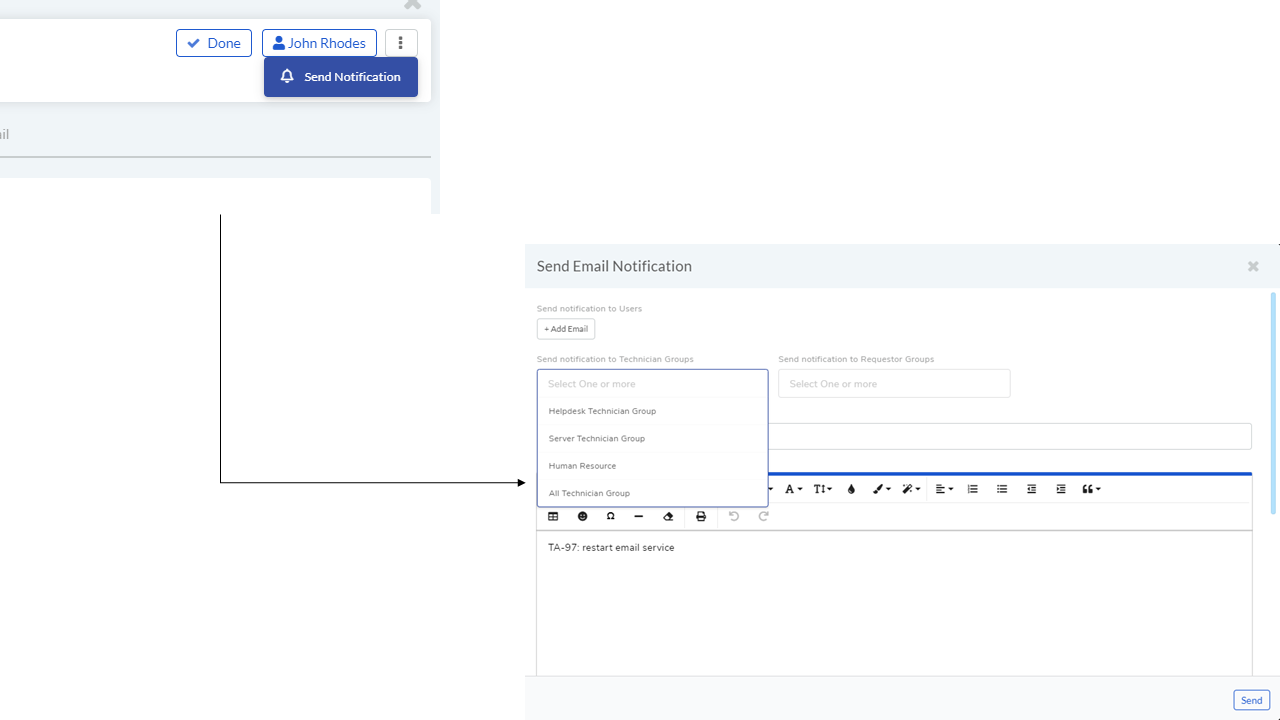Redo the last edit
The image size is (1280, 720).
pos(763,517)
